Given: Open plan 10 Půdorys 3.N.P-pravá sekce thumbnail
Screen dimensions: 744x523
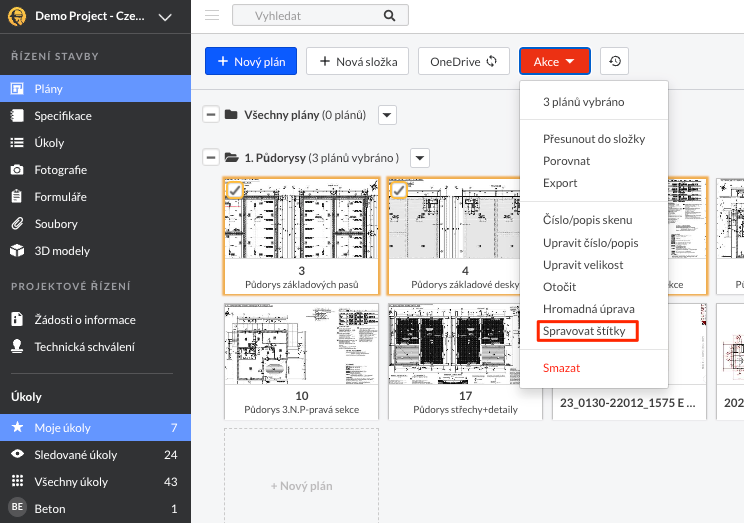Looking at the screenshot, I should [x=301, y=344].
